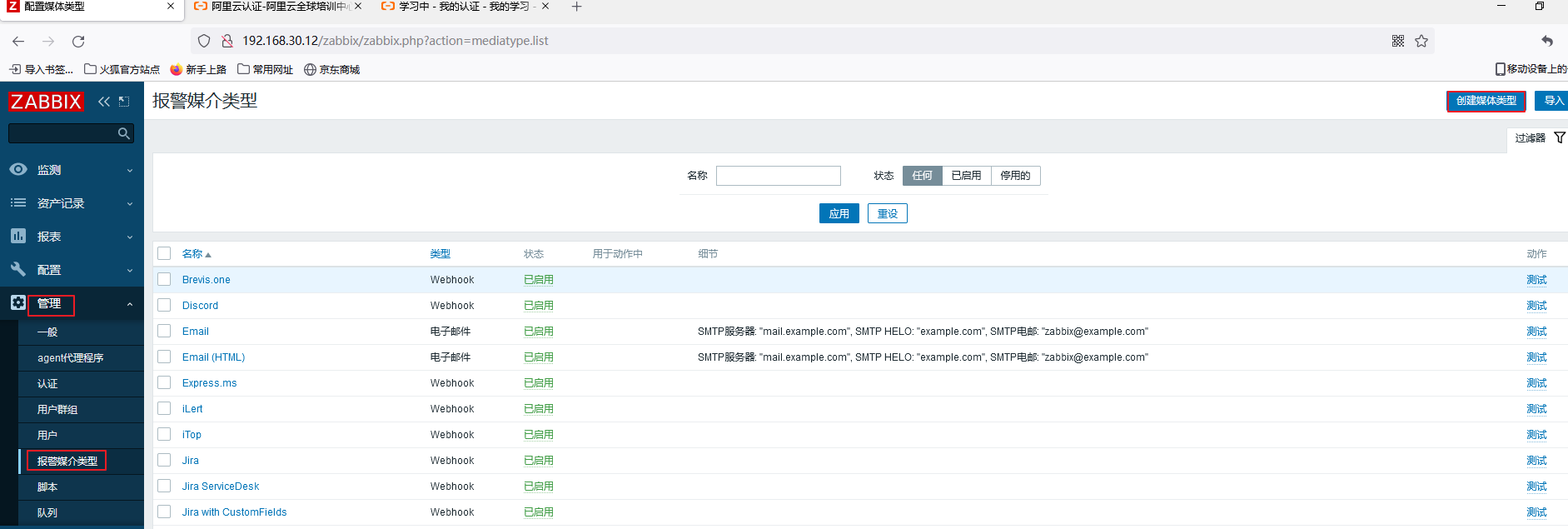
Task: Check the Email (HTML) row checkbox
Action: (164, 357)
